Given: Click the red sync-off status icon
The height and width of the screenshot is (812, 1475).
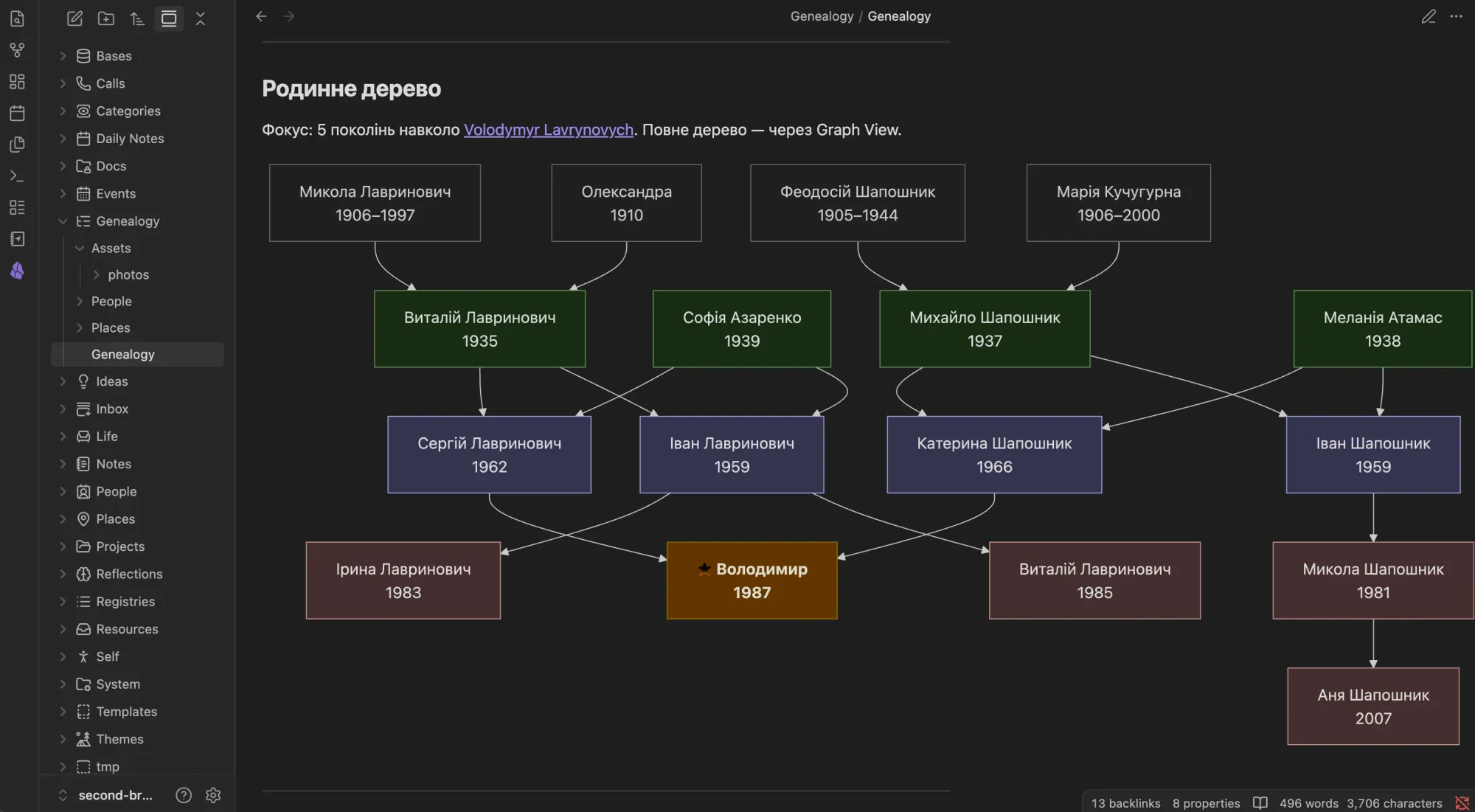Looking at the screenshot, I should [x=1462, y=803].
